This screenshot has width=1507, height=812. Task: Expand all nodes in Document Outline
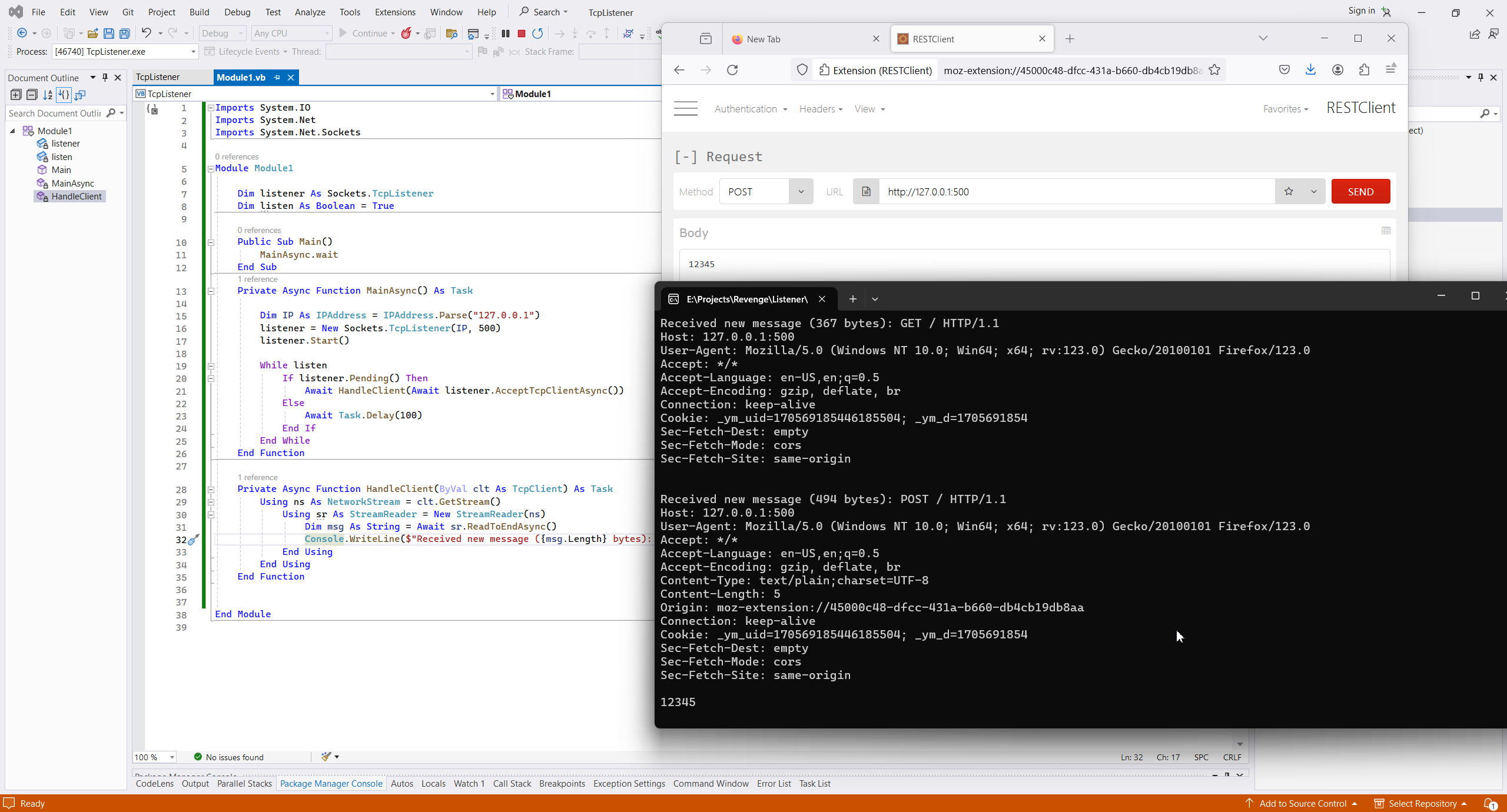(x=16, y=95)
